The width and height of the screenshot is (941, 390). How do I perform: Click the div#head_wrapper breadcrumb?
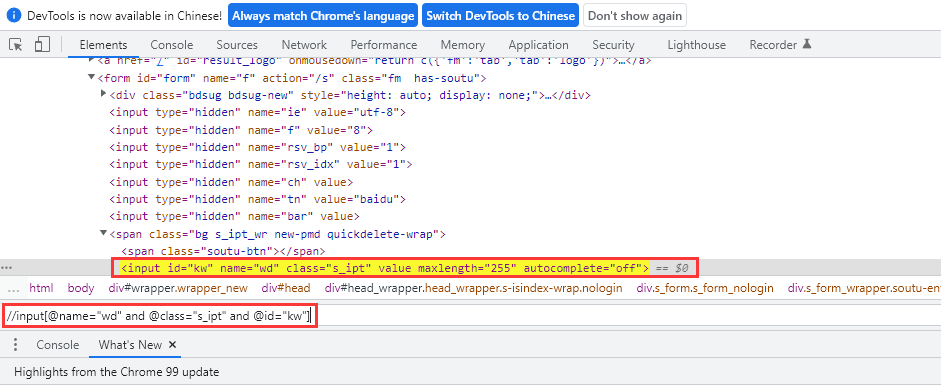click(x=474, y=289)
